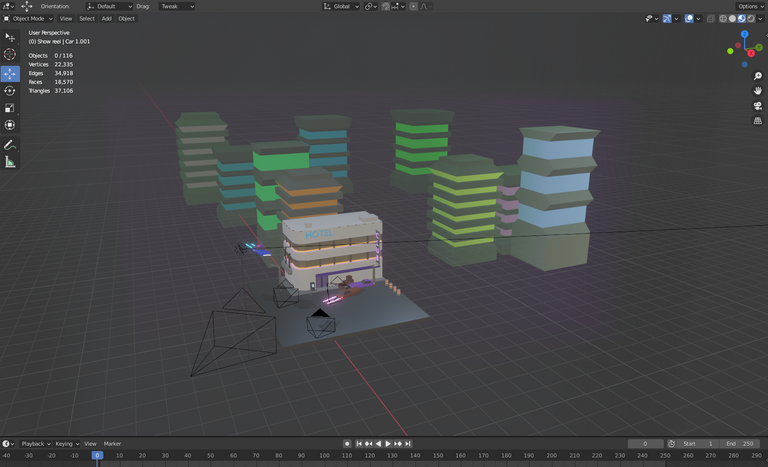Click frame 100 on timeline ruler
The width and height of the screenshot is (768, 467).
point(324,455)
